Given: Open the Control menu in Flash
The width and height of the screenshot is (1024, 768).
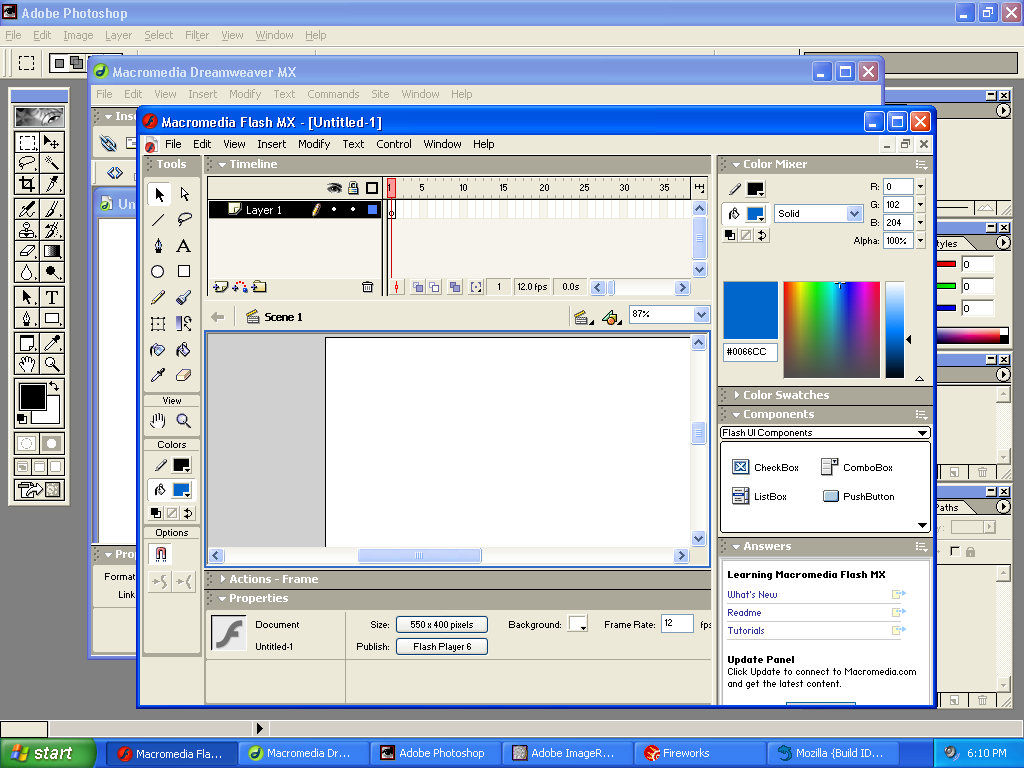Looking at the screenshot, I should tap(394, 144).
